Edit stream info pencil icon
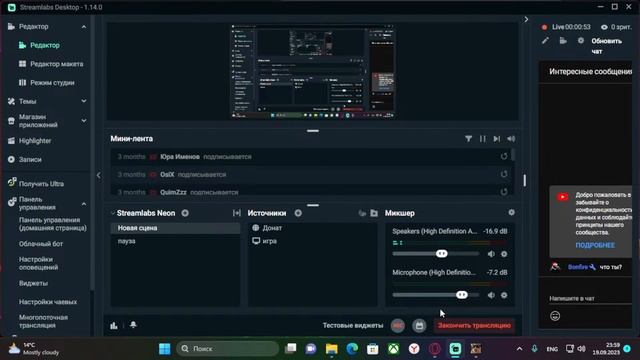 tap(545, 40)
